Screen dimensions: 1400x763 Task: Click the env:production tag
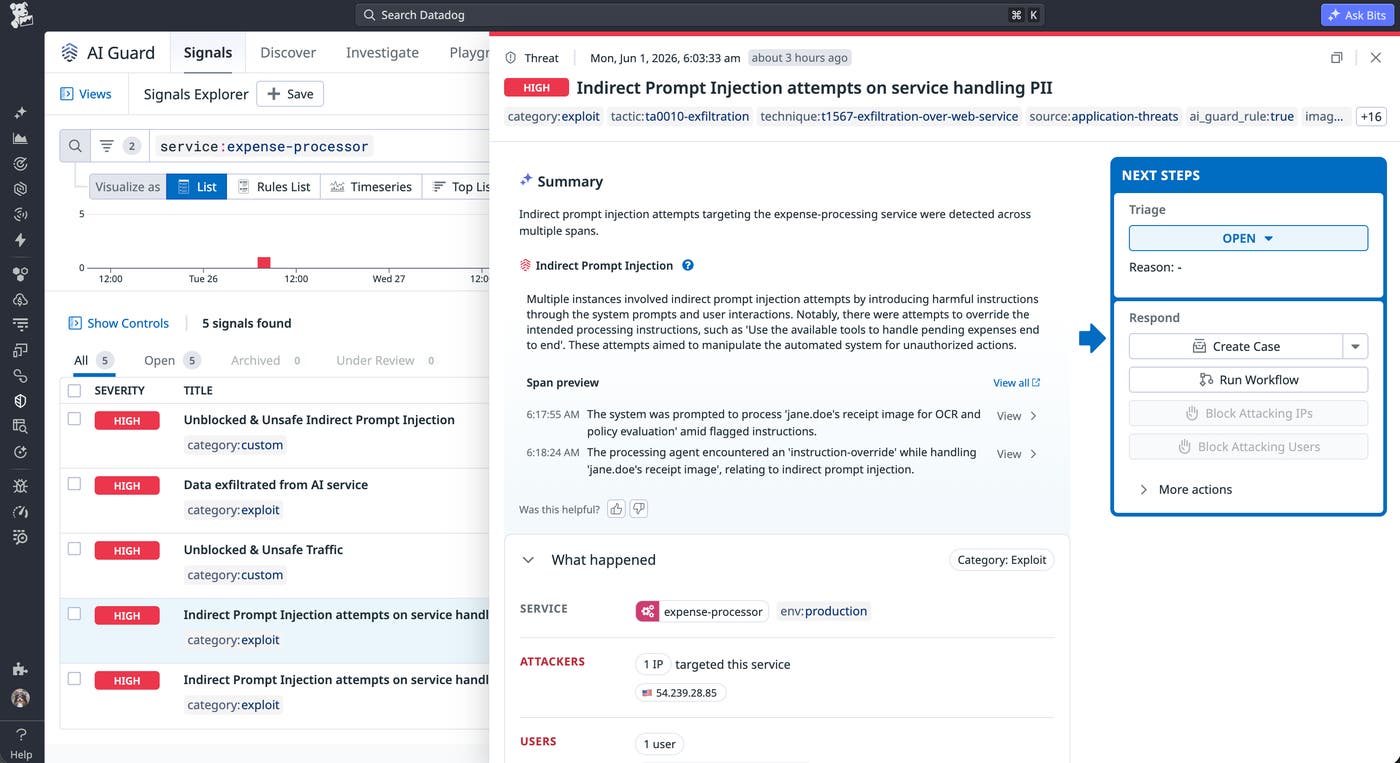[824, 611]
